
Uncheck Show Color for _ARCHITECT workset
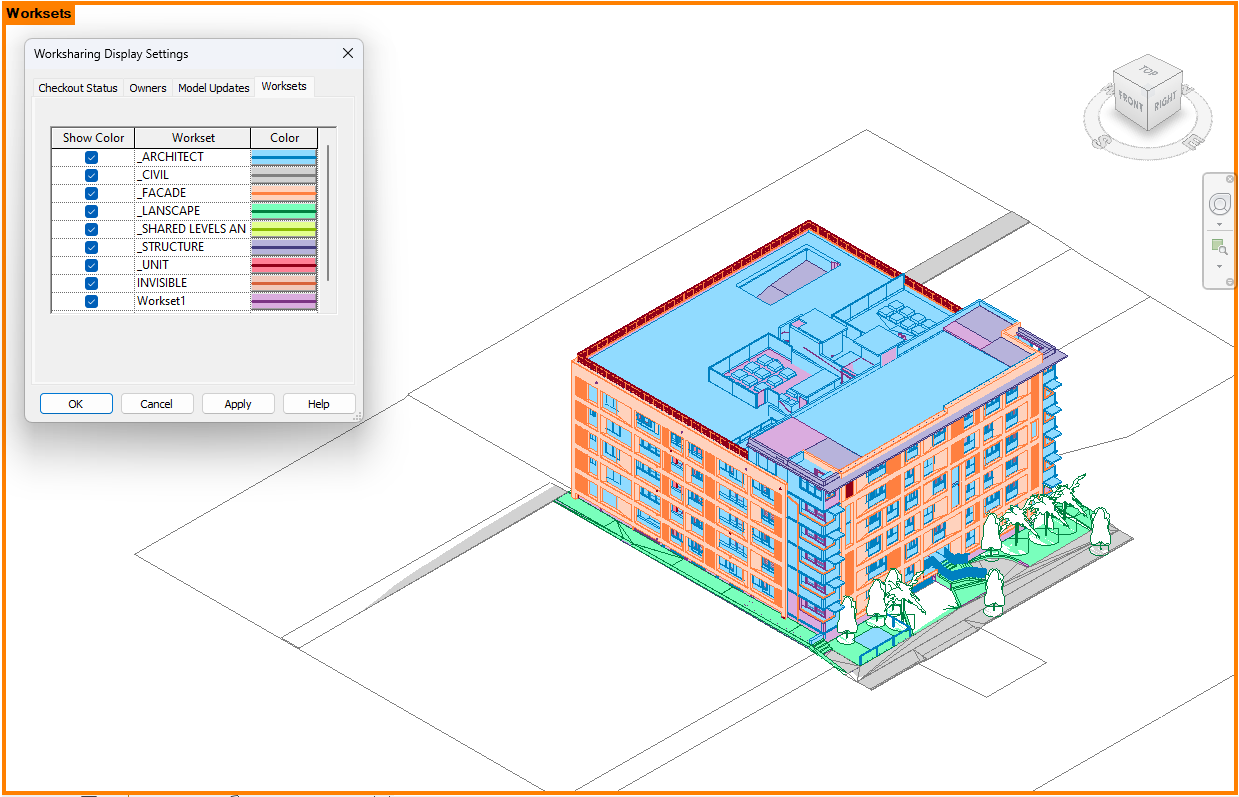[x=92, y=157]
